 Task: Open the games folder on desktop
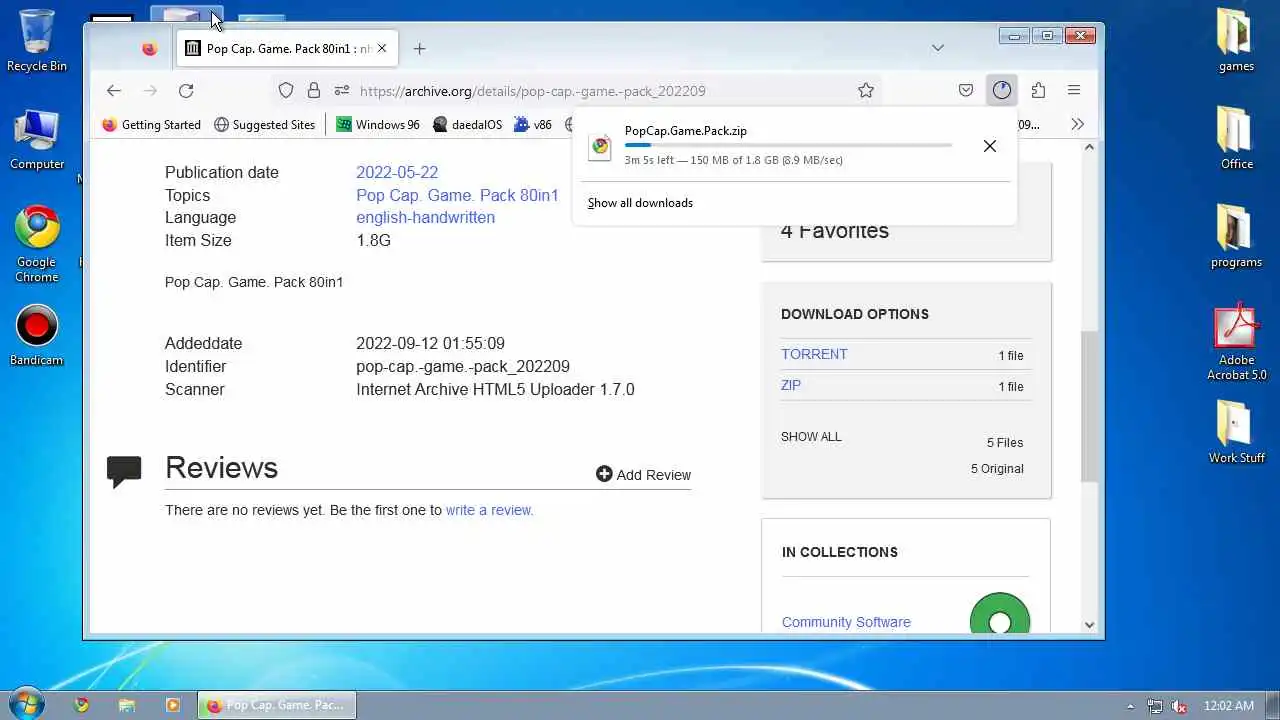pos(1236,41)
